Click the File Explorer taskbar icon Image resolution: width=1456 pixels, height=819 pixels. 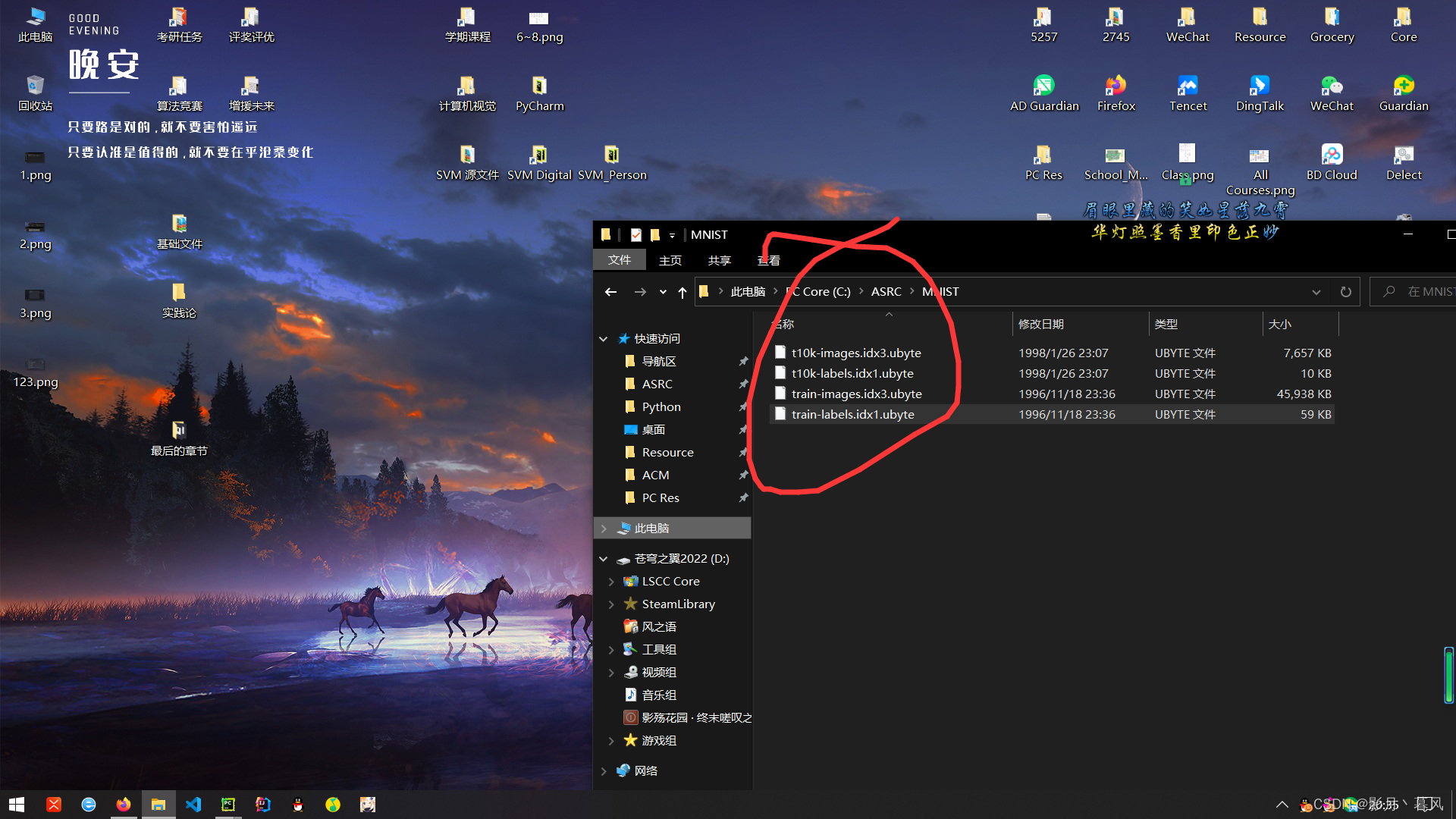(158, 805)
